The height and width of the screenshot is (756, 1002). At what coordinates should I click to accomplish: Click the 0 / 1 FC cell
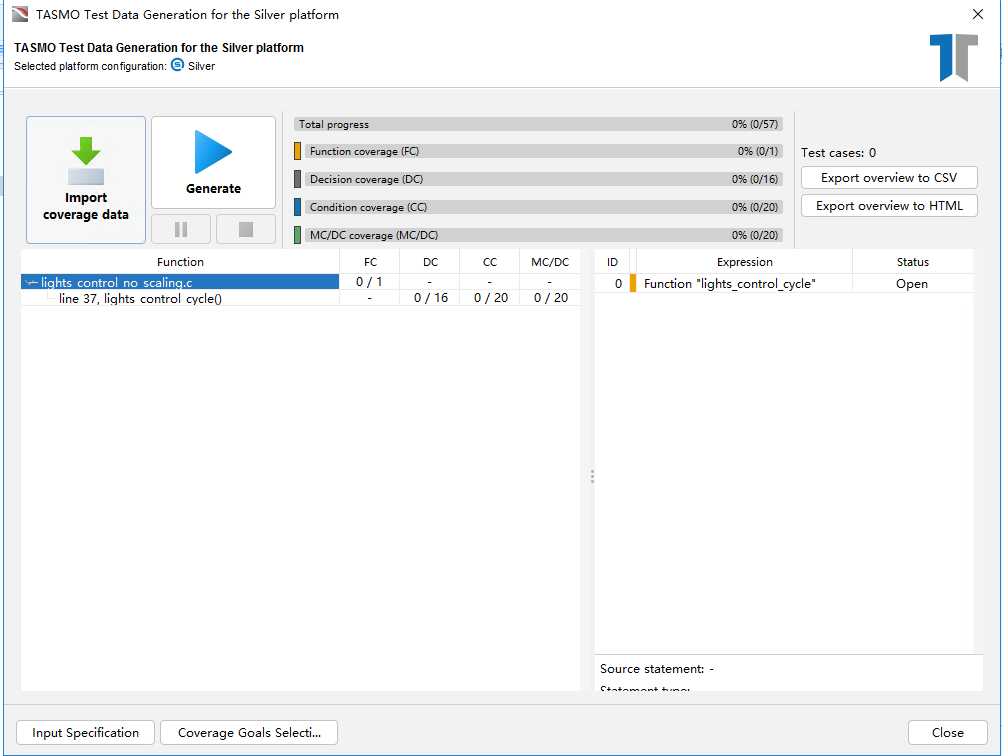click(x=369, y=282)
